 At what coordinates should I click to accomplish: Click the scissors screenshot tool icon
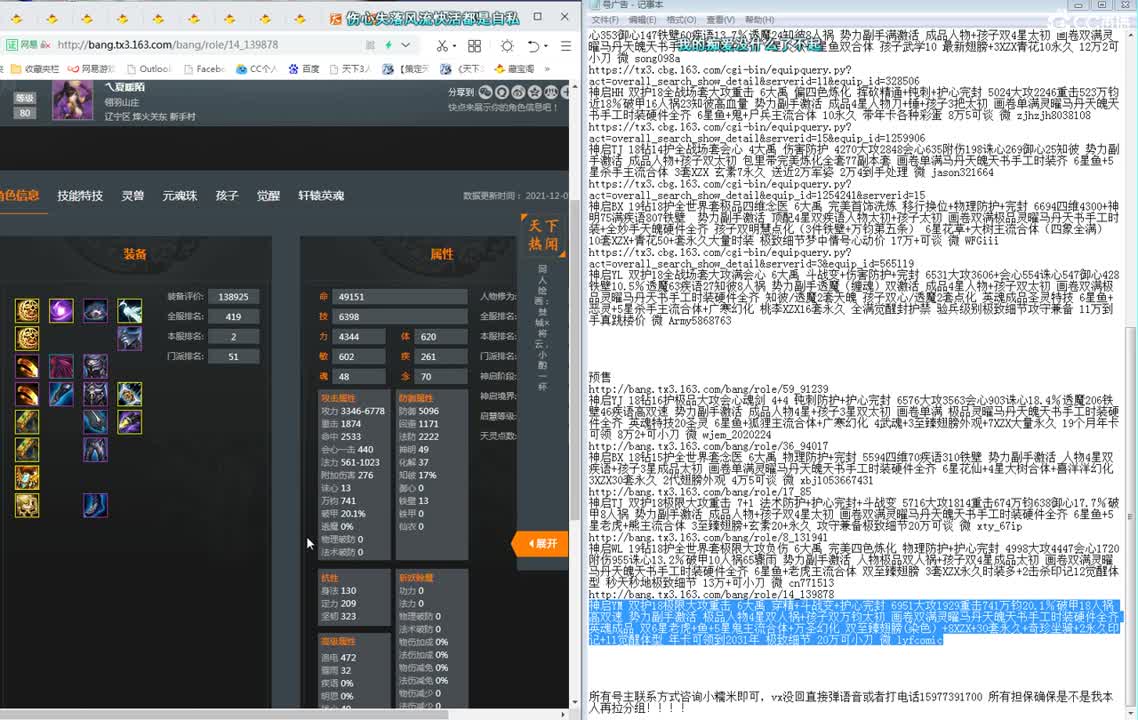[x=441, y=46]
